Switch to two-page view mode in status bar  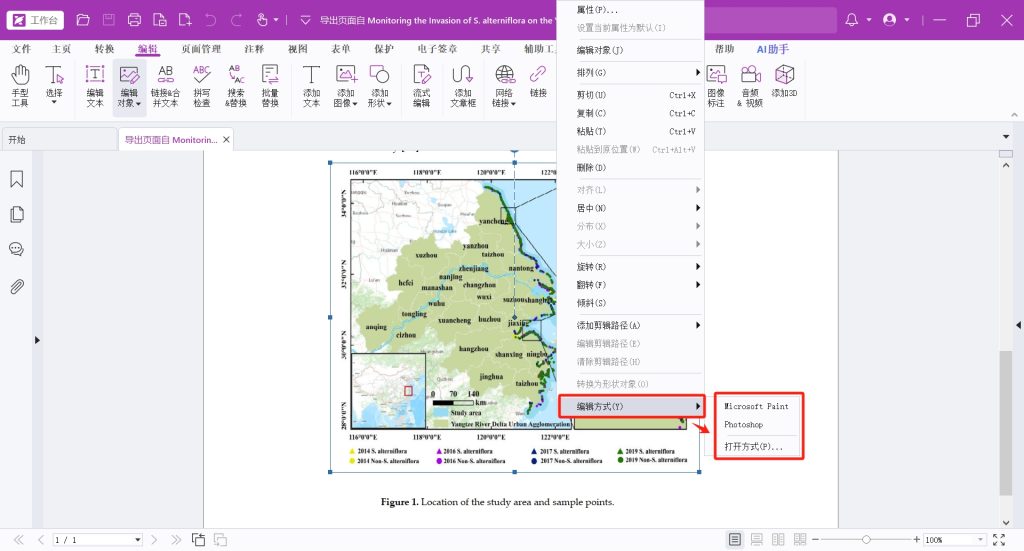[779, 540]
